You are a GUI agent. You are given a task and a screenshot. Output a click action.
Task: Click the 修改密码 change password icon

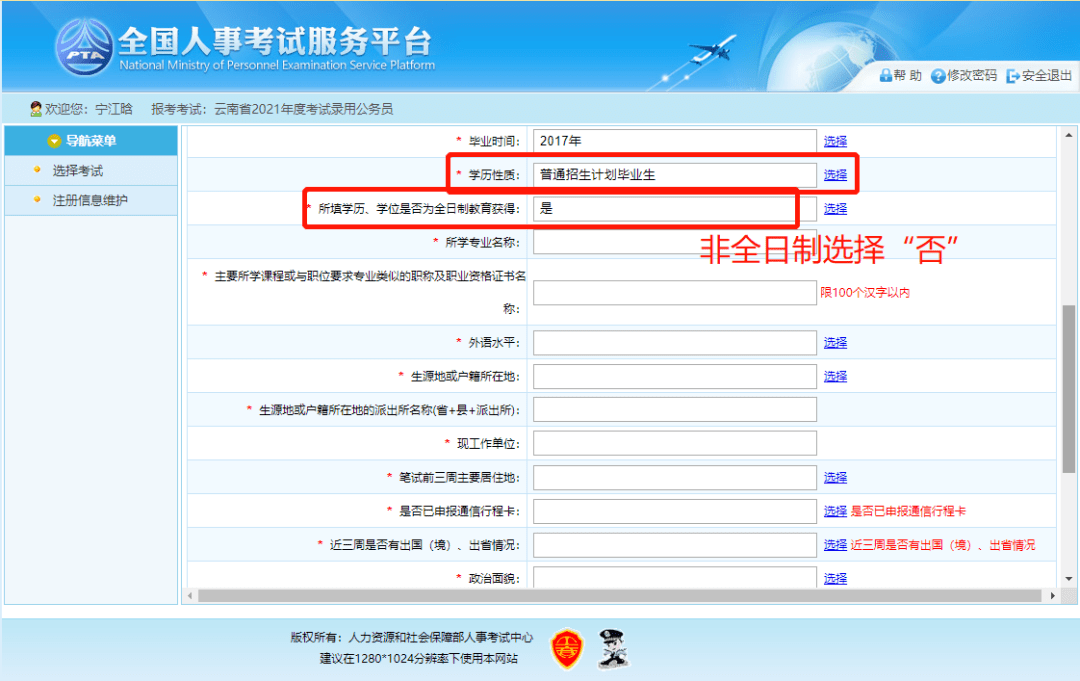938,76
